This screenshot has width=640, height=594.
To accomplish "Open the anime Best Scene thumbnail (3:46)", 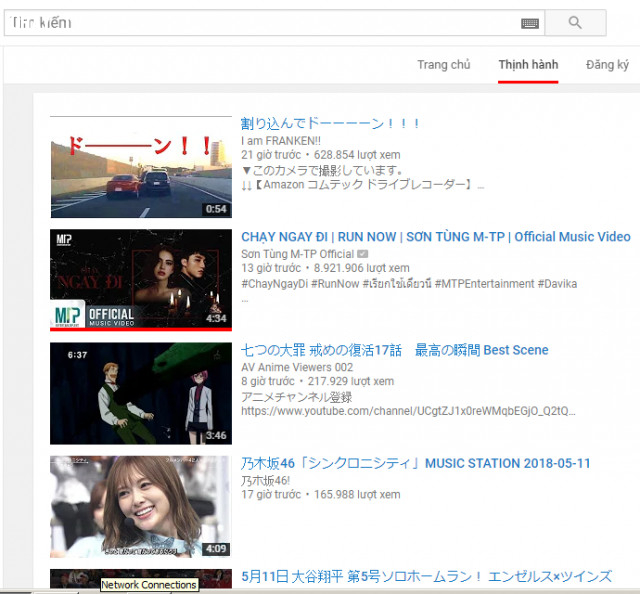I will pyautogui.click(x=141, y=393).
